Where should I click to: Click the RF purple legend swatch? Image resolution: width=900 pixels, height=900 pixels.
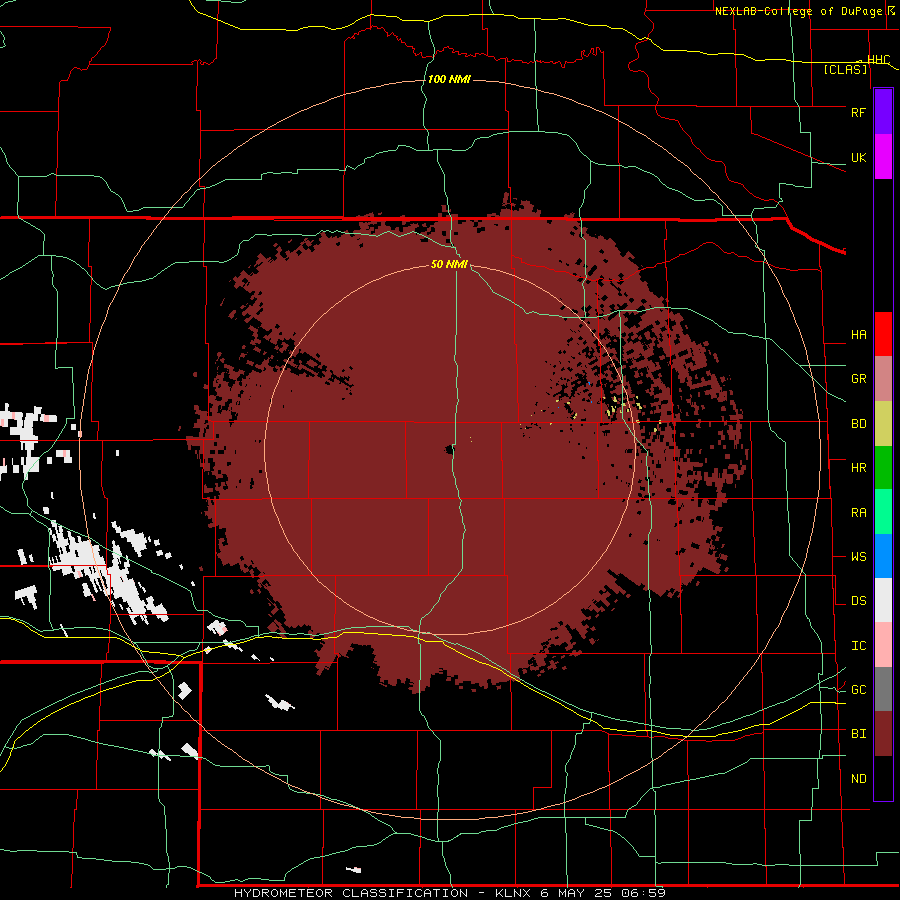point(883,112)
